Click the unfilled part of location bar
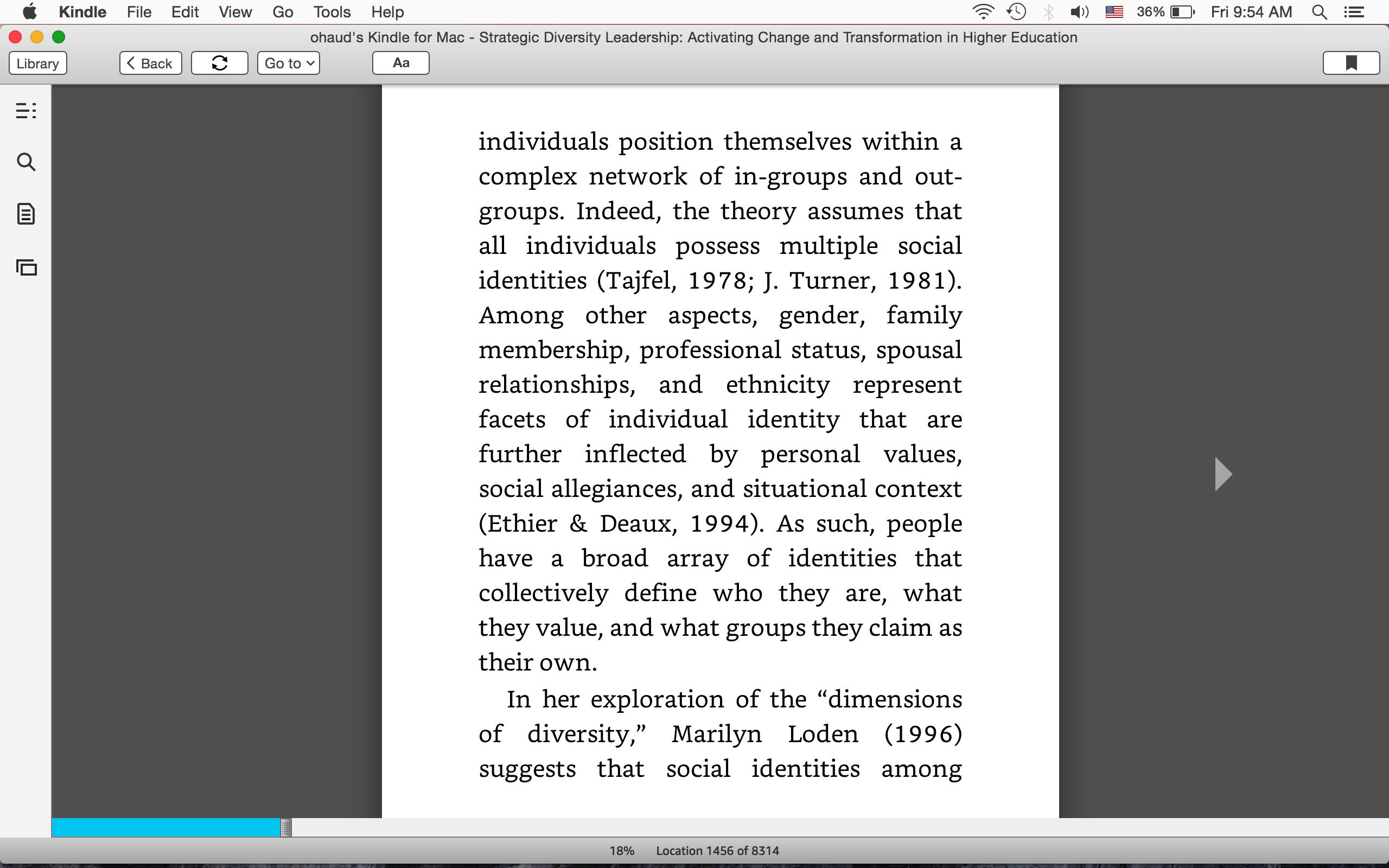 pyautogui.click(x=840, y=827)
